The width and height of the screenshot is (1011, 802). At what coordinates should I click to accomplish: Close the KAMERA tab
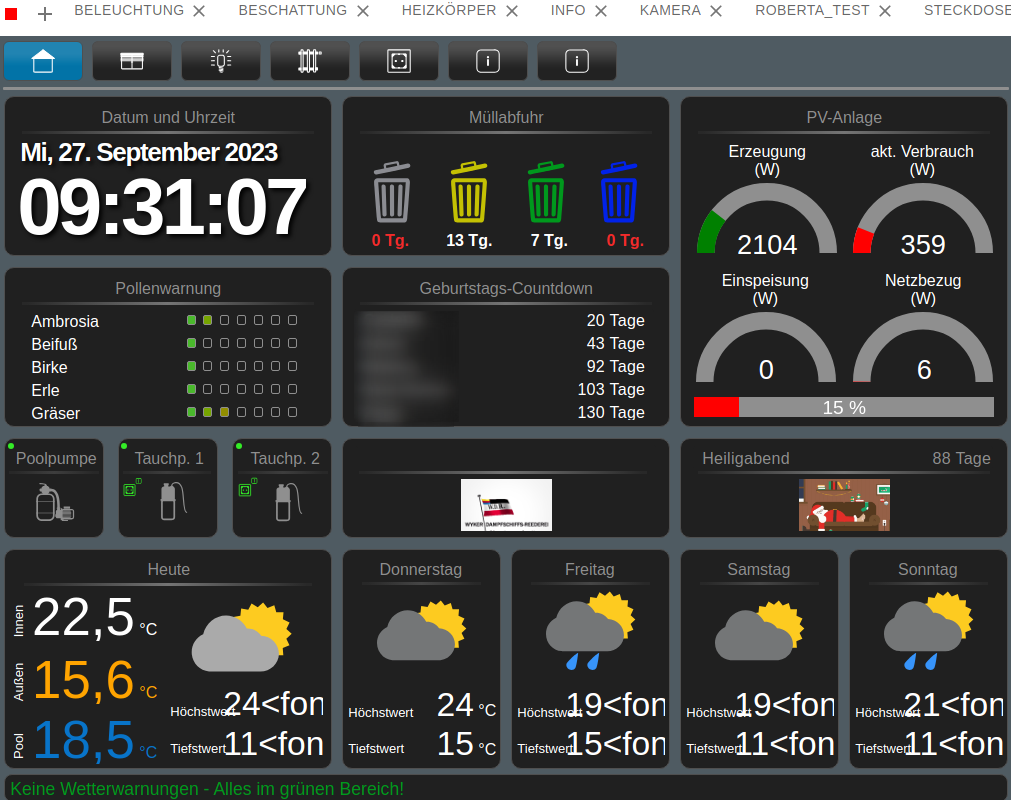716,11
